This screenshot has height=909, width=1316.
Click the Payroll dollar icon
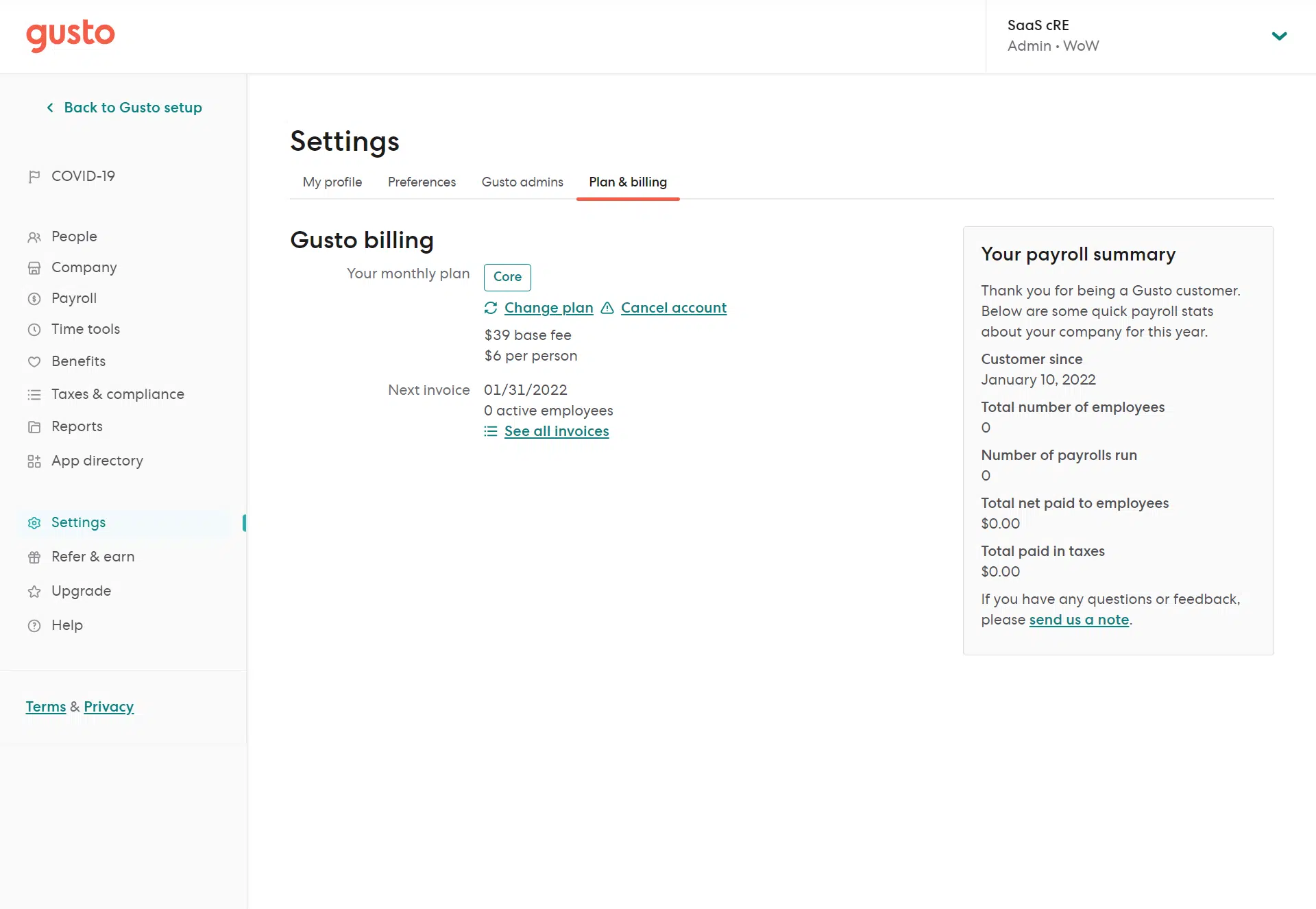(x=34, y=299)
